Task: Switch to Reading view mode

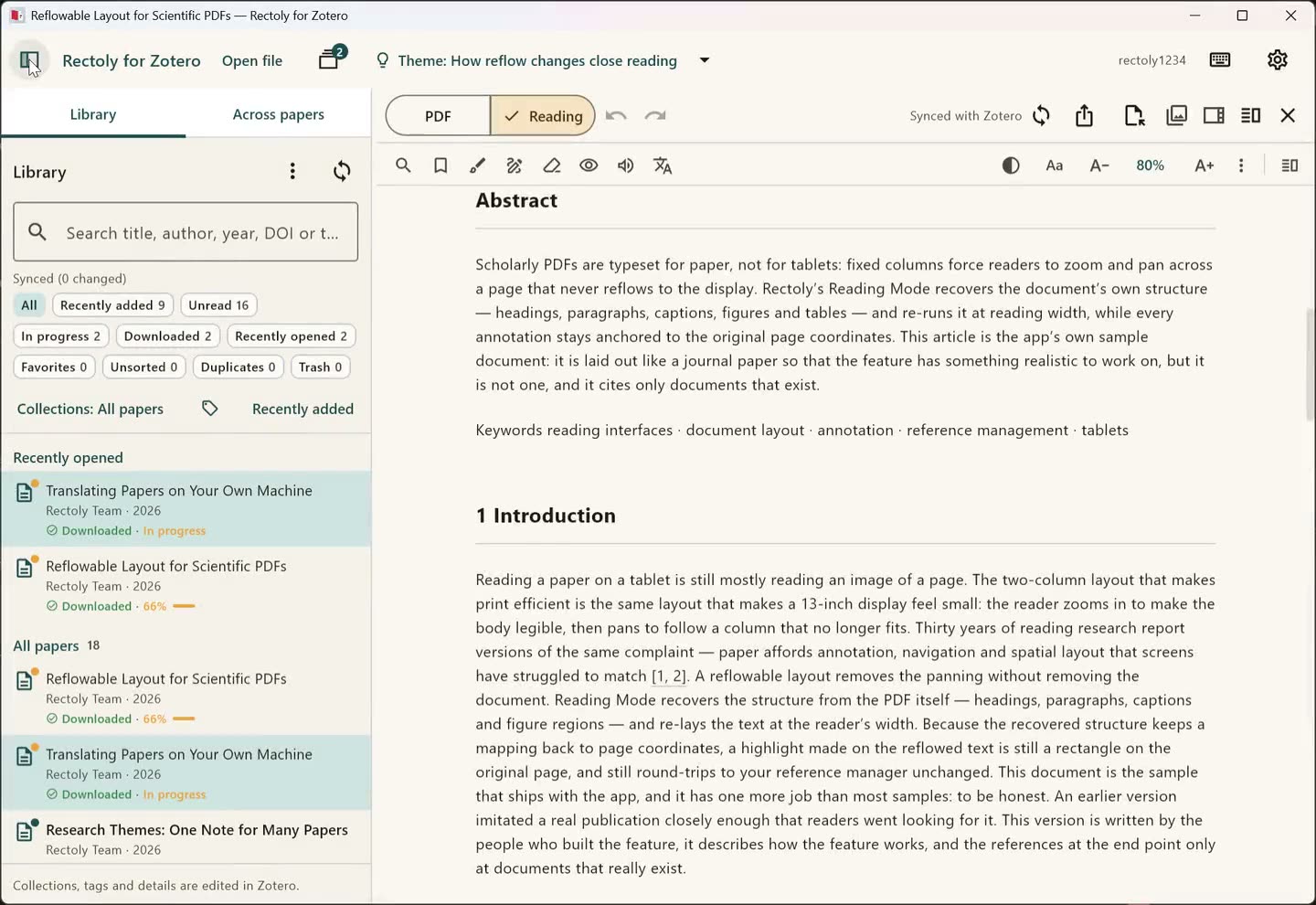Action: [x=543, y=116]
